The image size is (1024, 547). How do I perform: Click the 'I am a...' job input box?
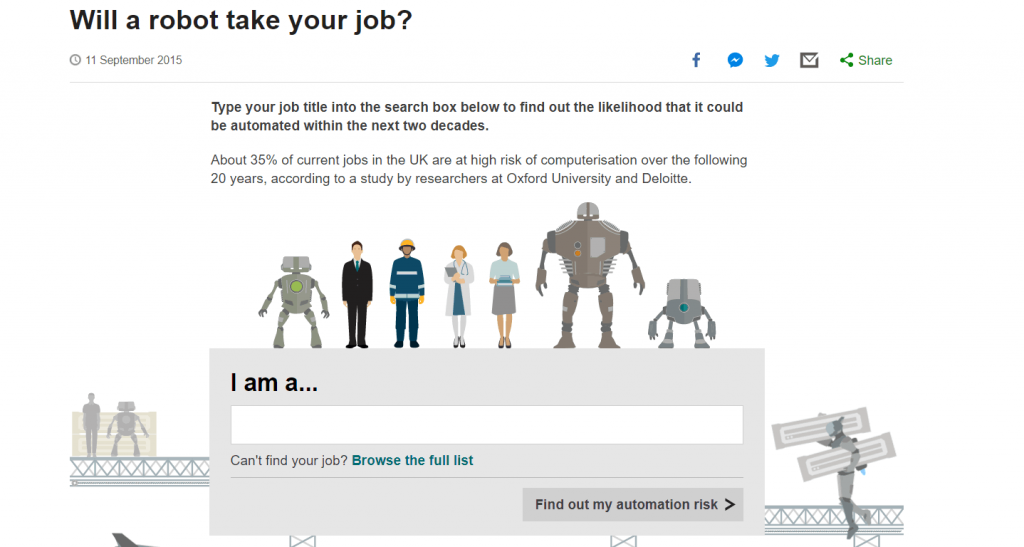[487, 425]
